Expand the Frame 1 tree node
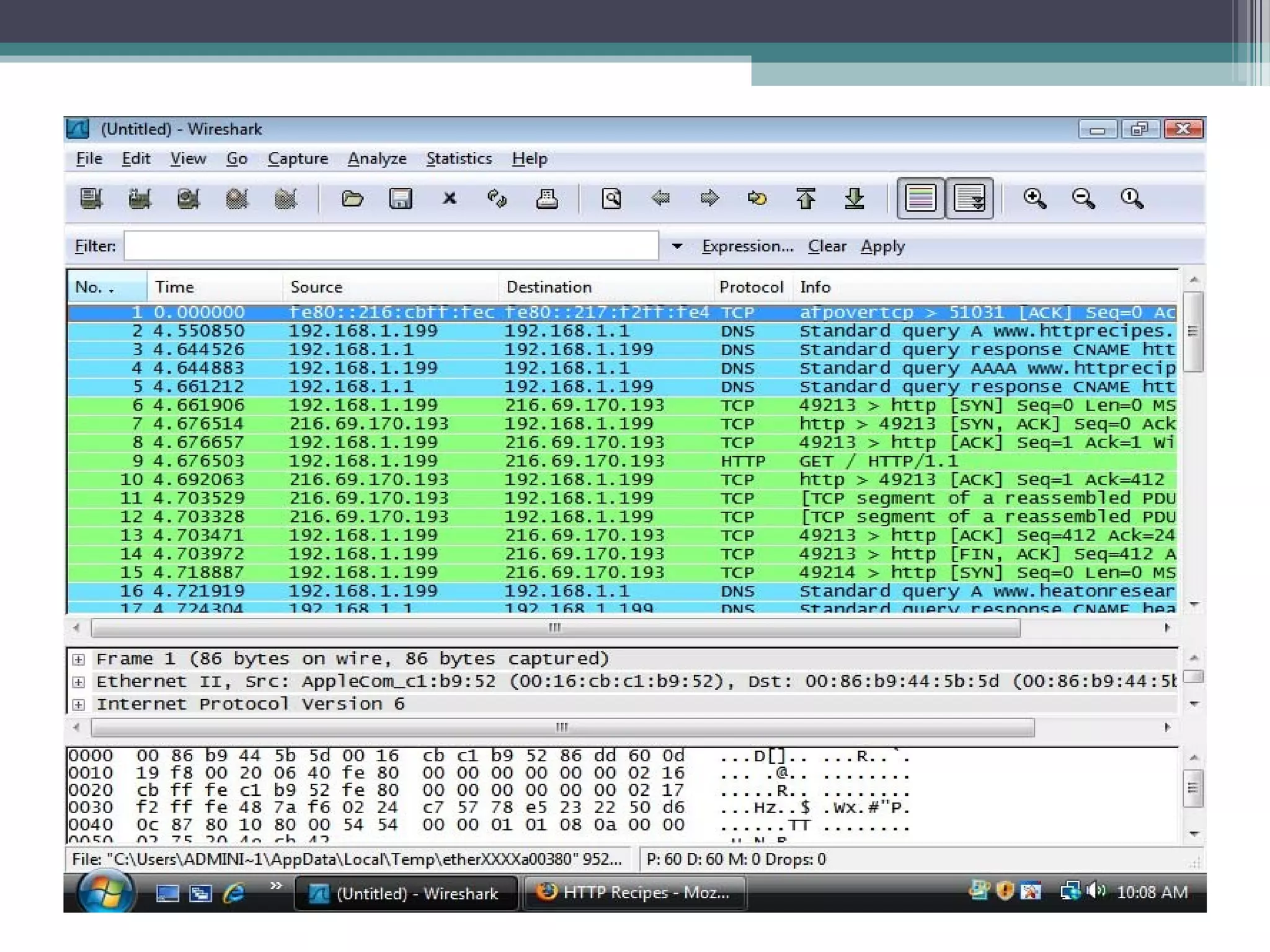 click(78, 659)
